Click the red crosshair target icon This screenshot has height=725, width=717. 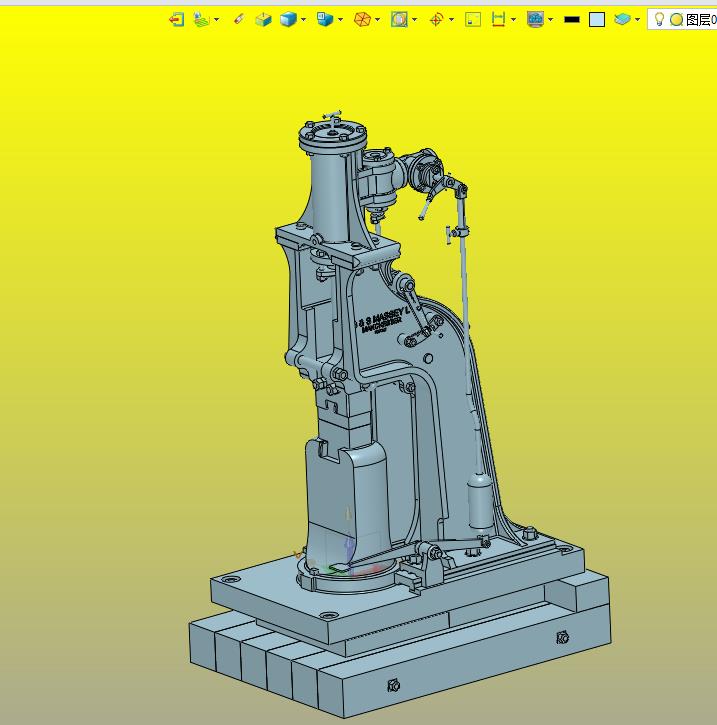436,19
